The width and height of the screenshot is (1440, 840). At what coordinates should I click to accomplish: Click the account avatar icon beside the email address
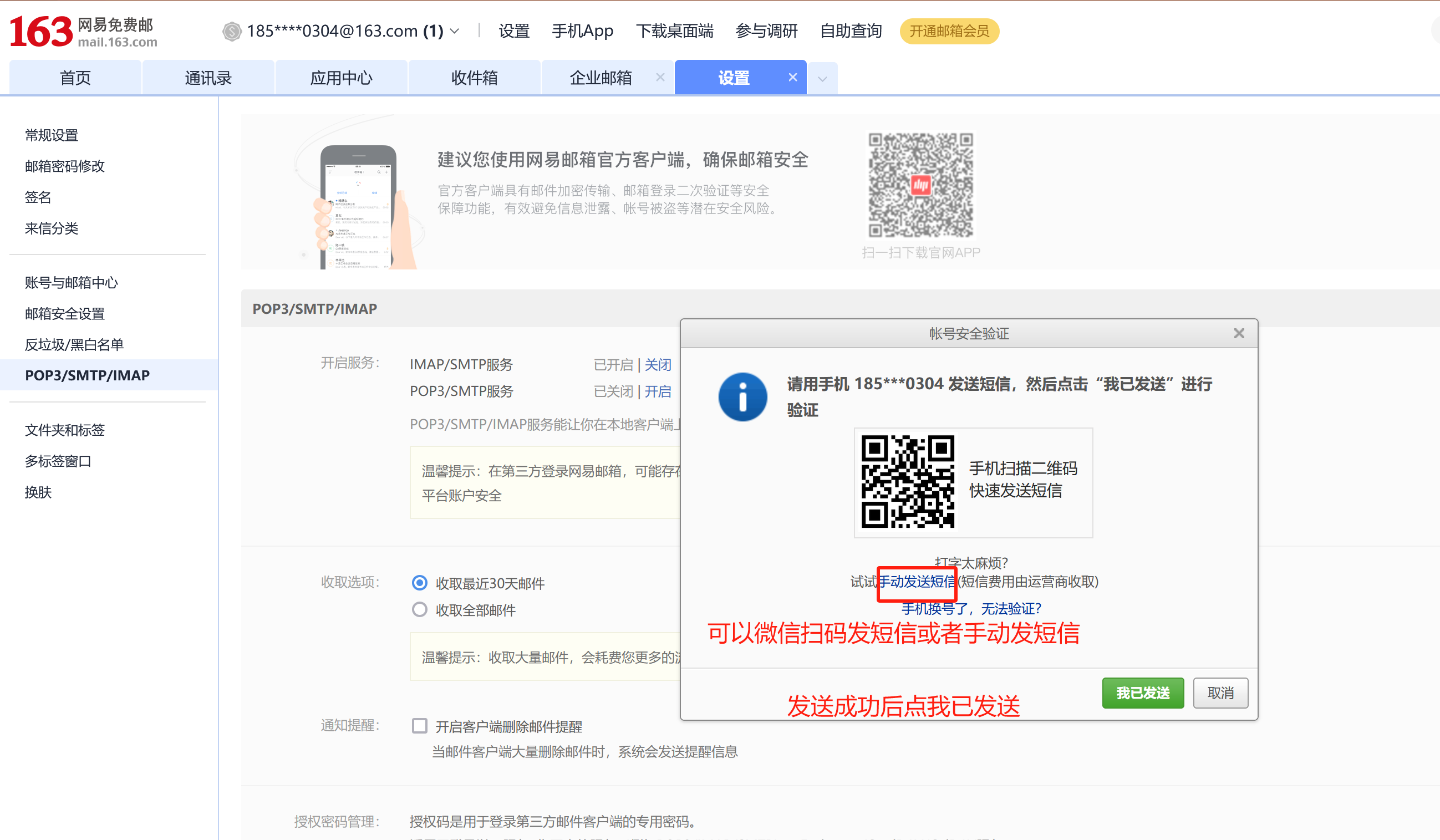[x=232, y=32]
